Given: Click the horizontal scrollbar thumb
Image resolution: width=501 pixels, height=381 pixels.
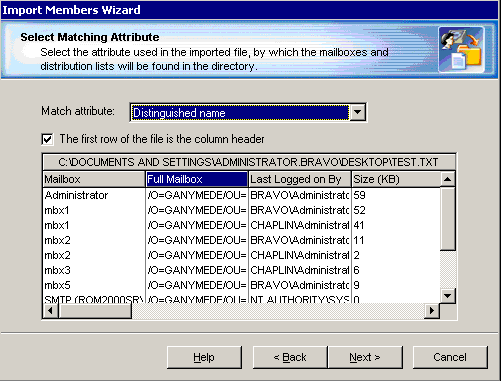Looking at the screenshot, I should point(95,311).
